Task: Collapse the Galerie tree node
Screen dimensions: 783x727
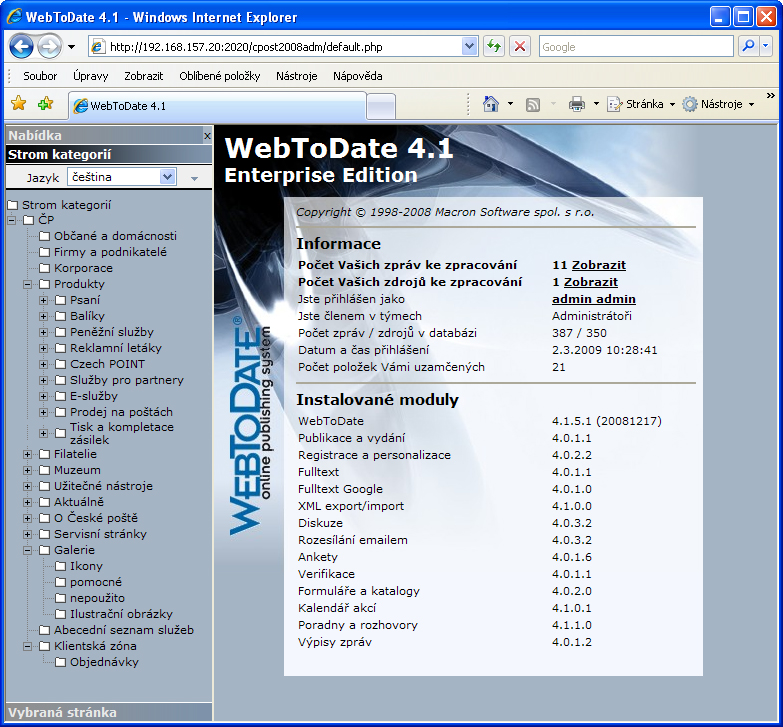Action: [28, 550]
